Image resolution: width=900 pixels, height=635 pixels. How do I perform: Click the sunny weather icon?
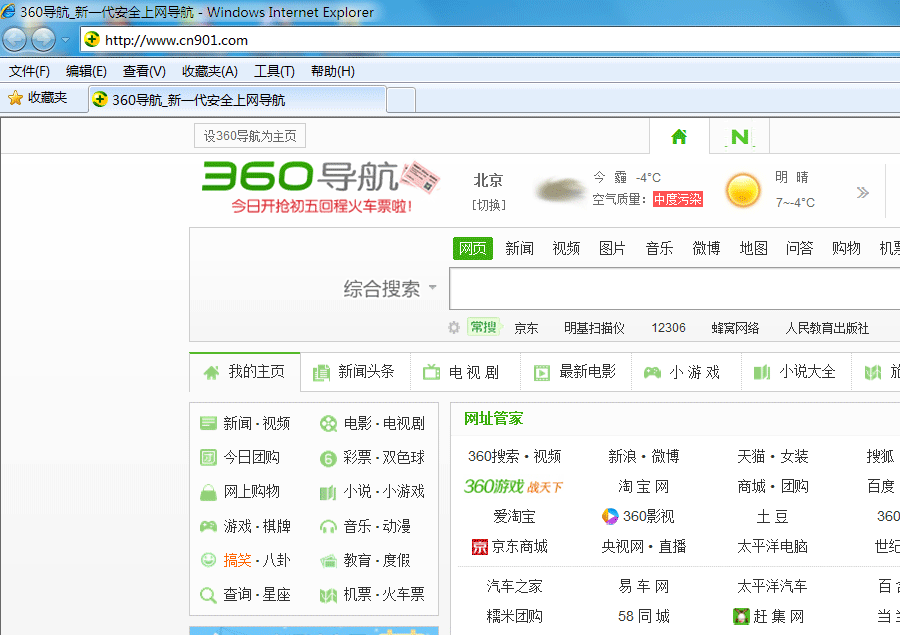coord(743,189)
